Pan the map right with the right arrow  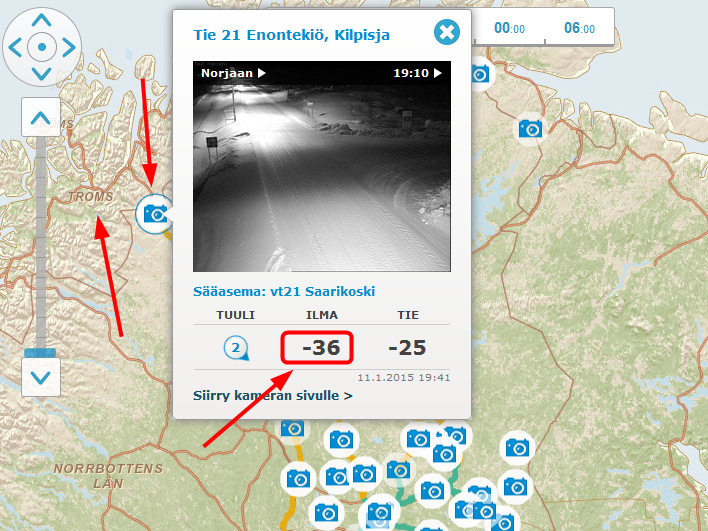(x=69, y=47)
